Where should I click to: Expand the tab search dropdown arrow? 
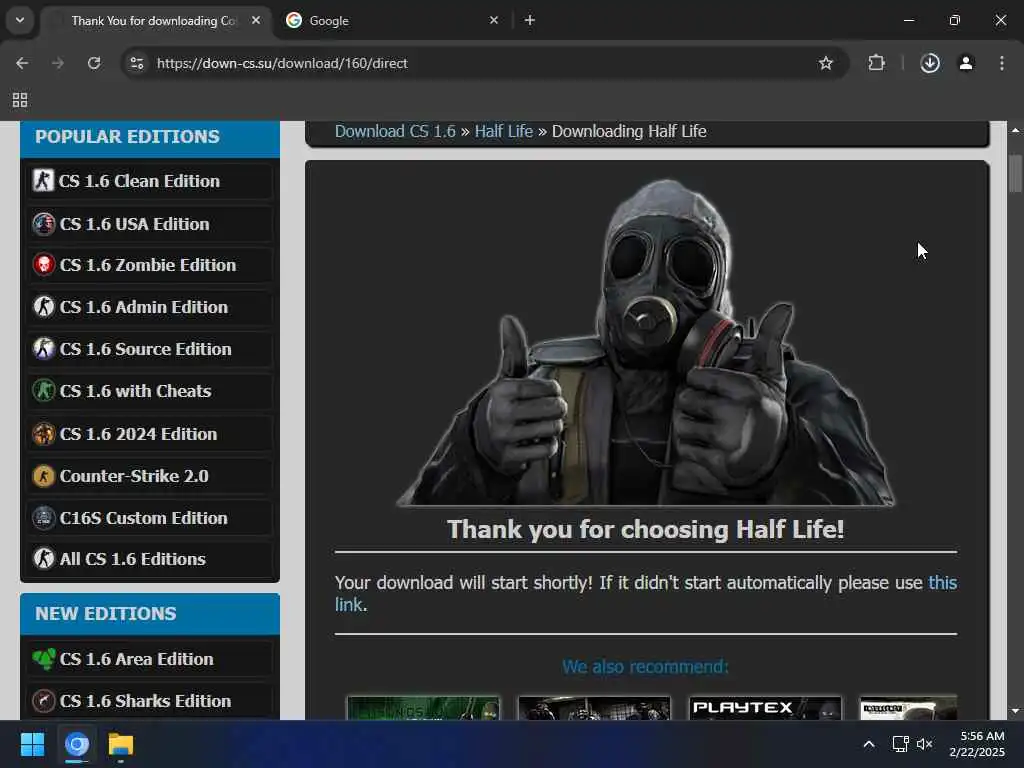[x=20, y=20]
